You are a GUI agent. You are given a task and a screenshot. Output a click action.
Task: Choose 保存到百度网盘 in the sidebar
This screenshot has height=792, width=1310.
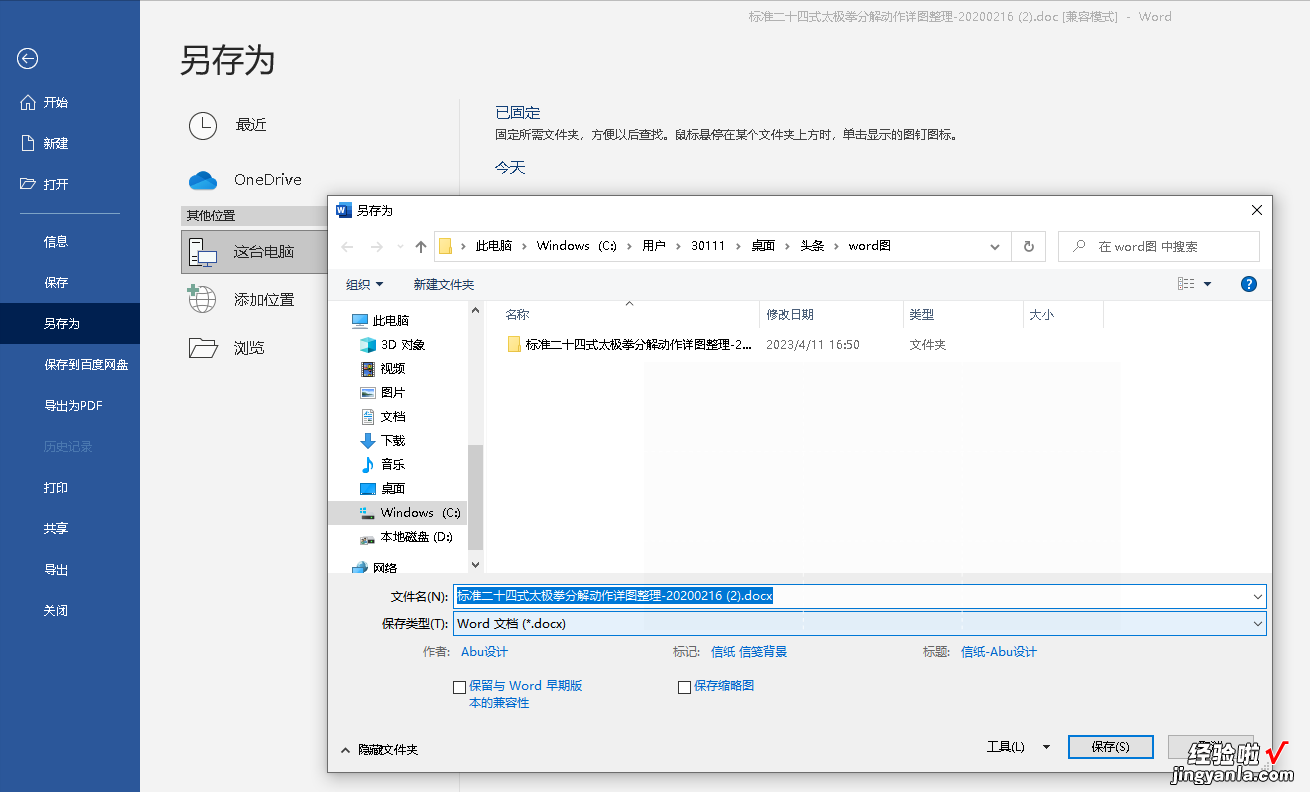pyautogui.click(x=86, y=364)
